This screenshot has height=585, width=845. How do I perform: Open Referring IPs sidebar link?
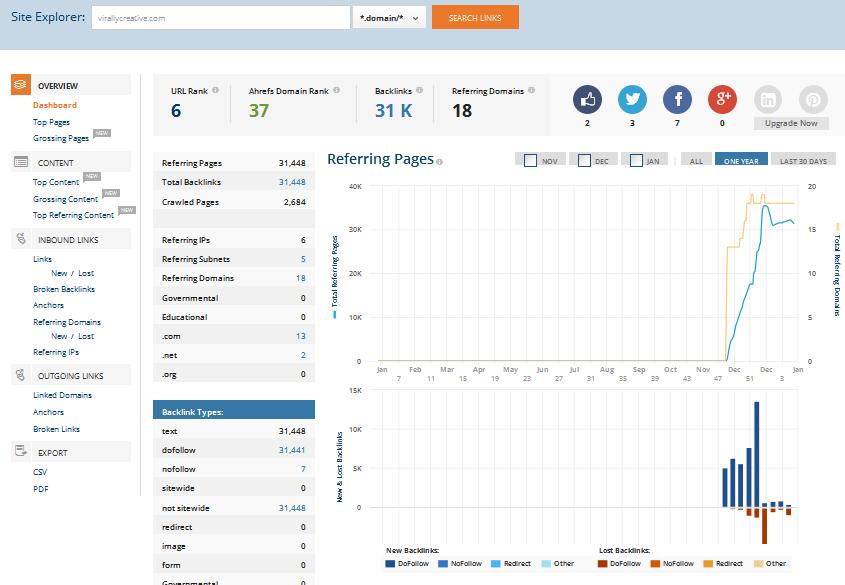(56, 352)
